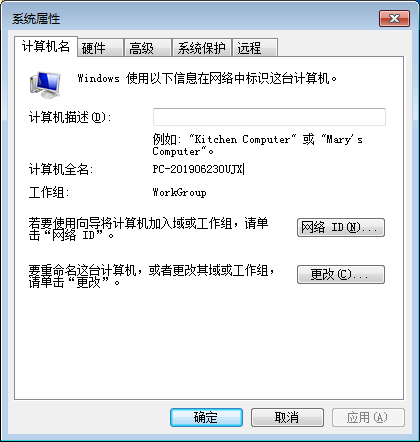Click the 计算机描述 label
The width and height of the screenshot is (420, 442).
(x=70, y=117)
